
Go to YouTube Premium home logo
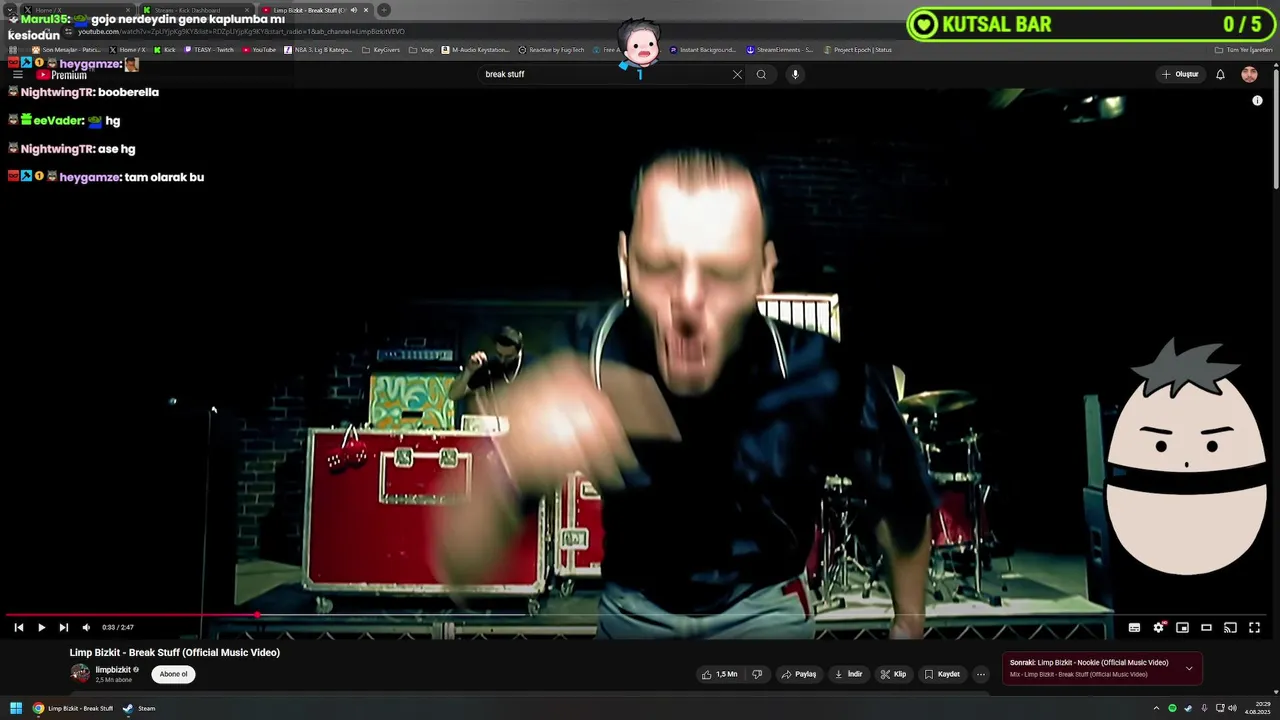(62, 75)
